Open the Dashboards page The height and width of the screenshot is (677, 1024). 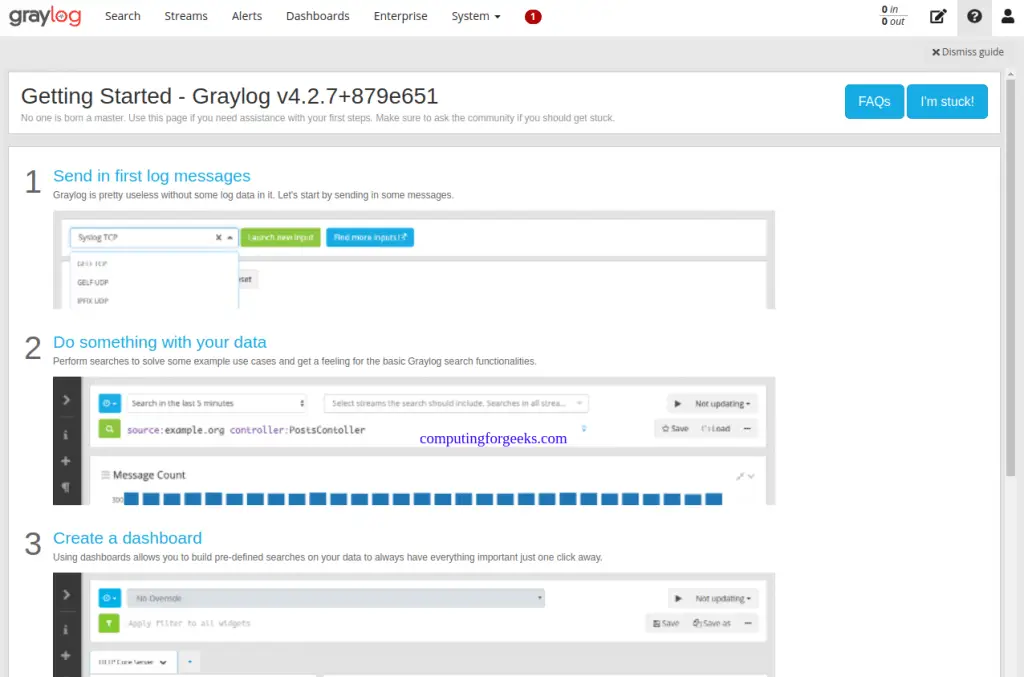(317, 16)
